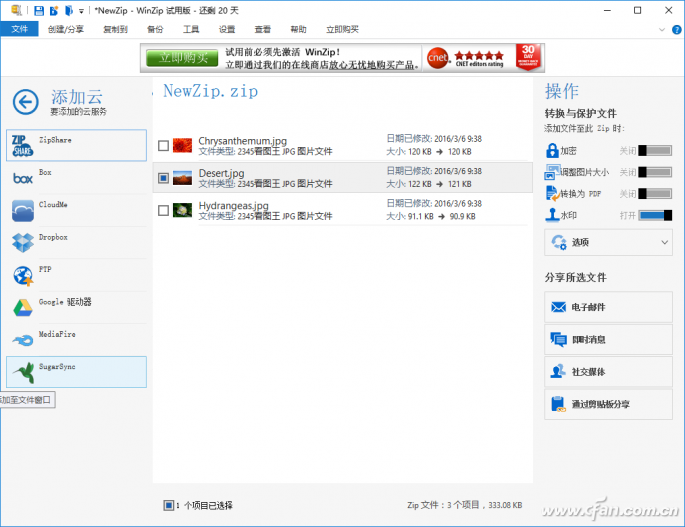Select the SugarSync hummingbird icon
This screenshot has height=527, width=685.
(x=24, y=372)
